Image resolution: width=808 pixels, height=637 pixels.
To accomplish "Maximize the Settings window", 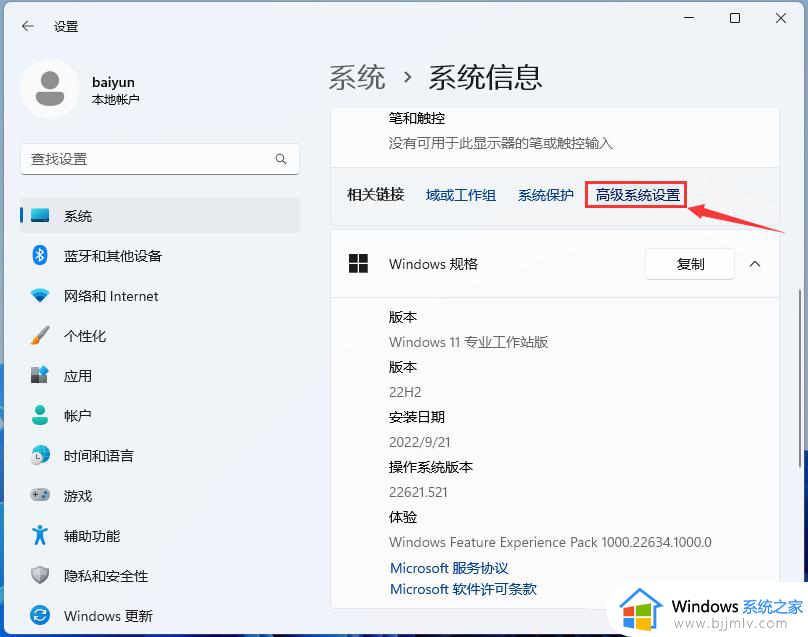I will point(735,18).
